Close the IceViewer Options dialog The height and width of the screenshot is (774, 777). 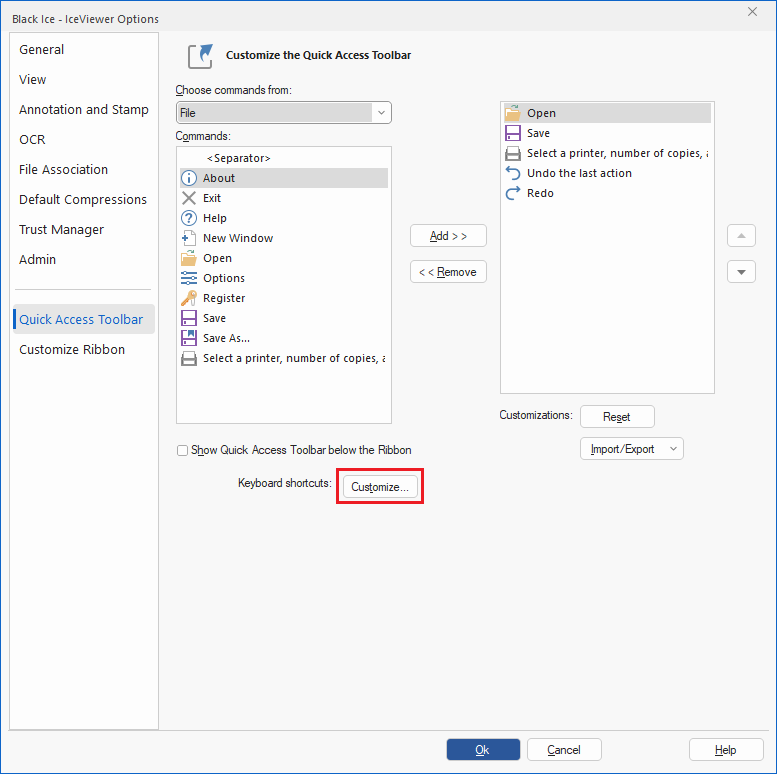click(752, 11)
